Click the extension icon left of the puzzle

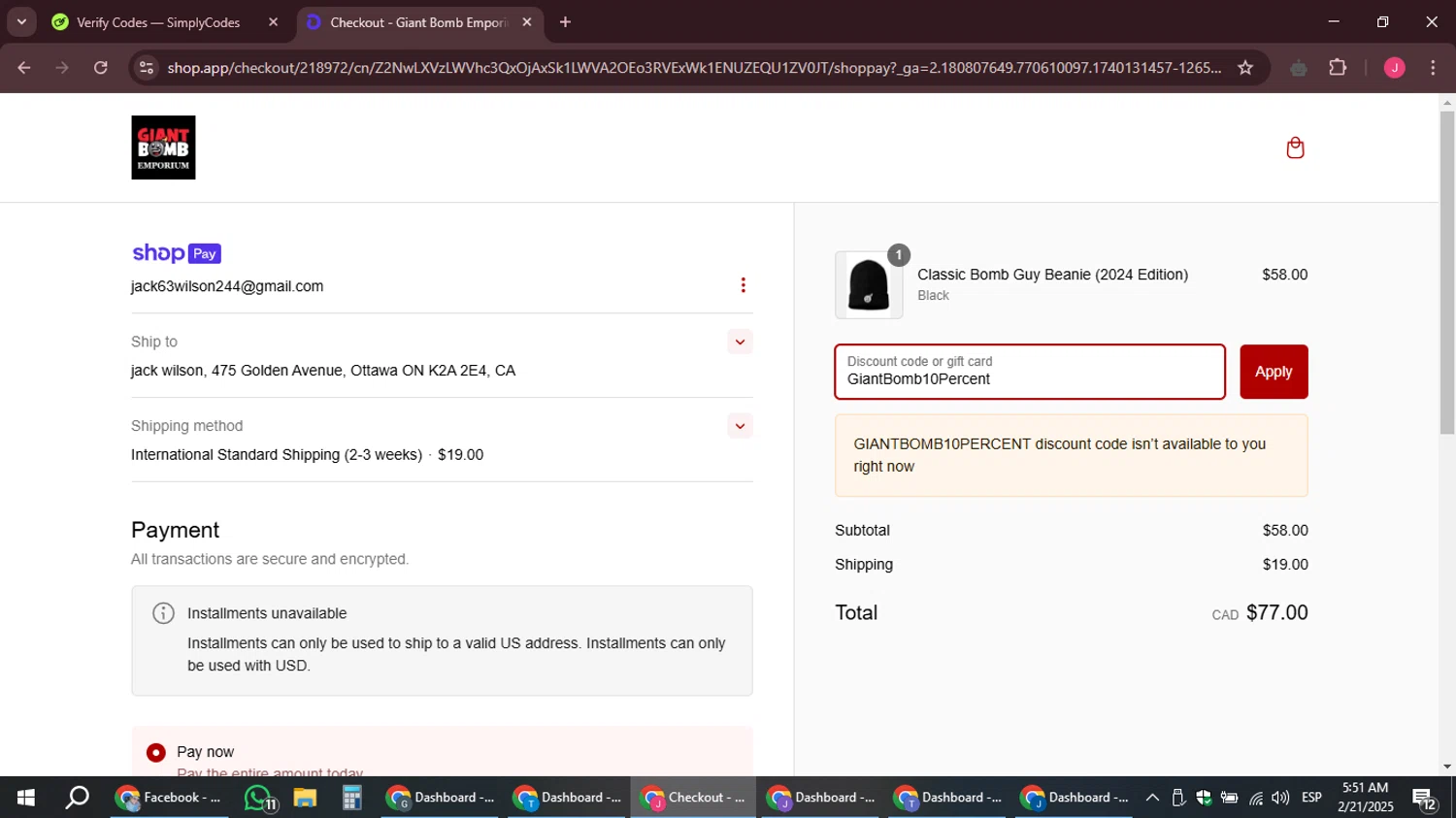[1299, 68]
